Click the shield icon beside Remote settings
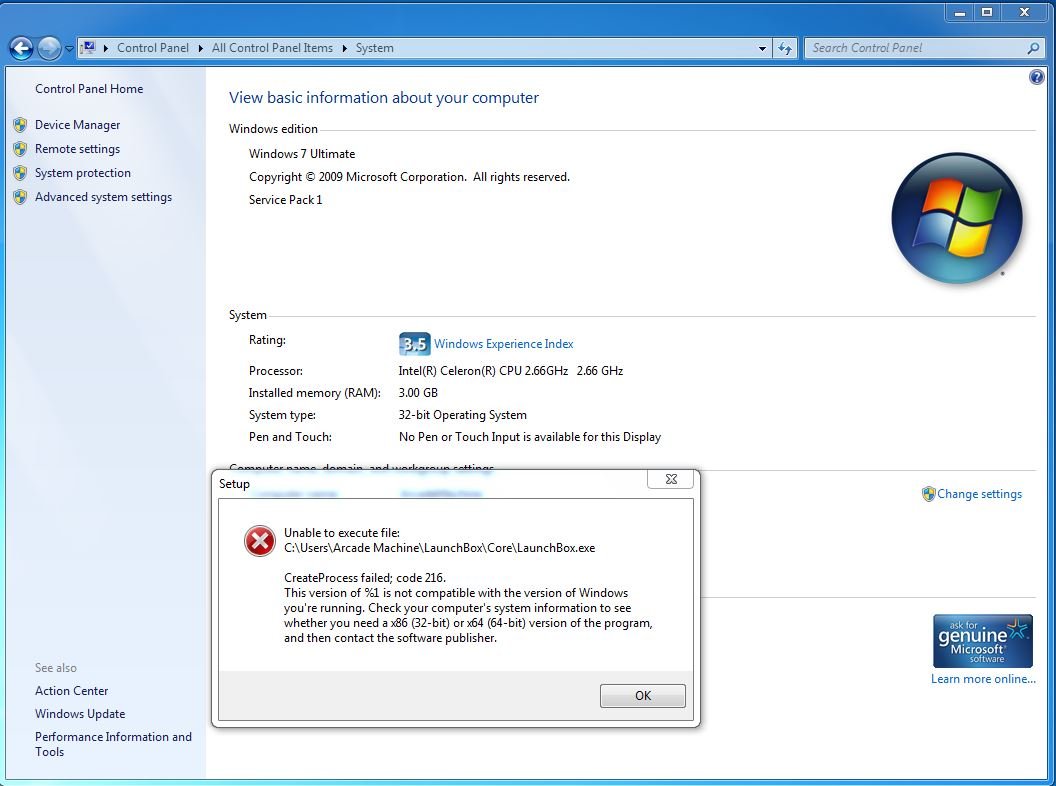The width and height of the screenshot is (1056, 786). 20,149
